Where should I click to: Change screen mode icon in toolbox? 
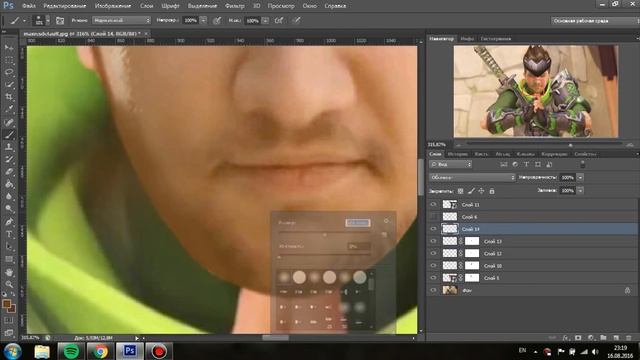(9, 332)
